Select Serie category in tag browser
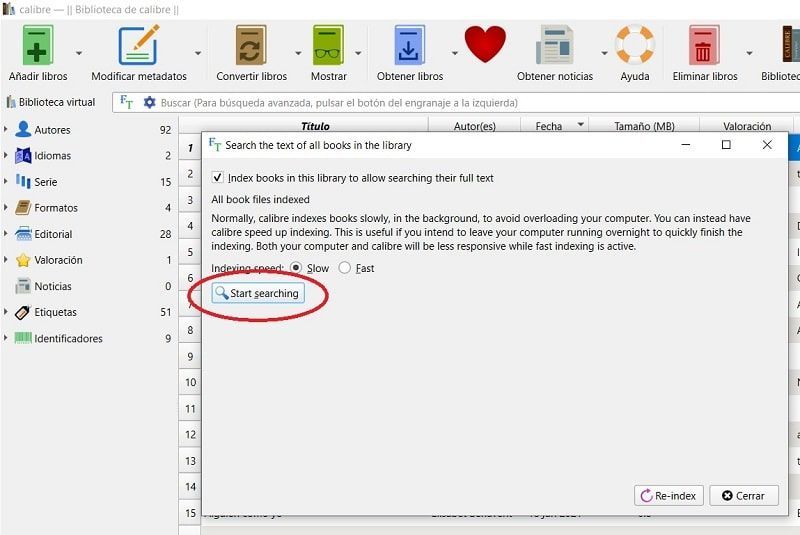 click(x=45, y=182)
